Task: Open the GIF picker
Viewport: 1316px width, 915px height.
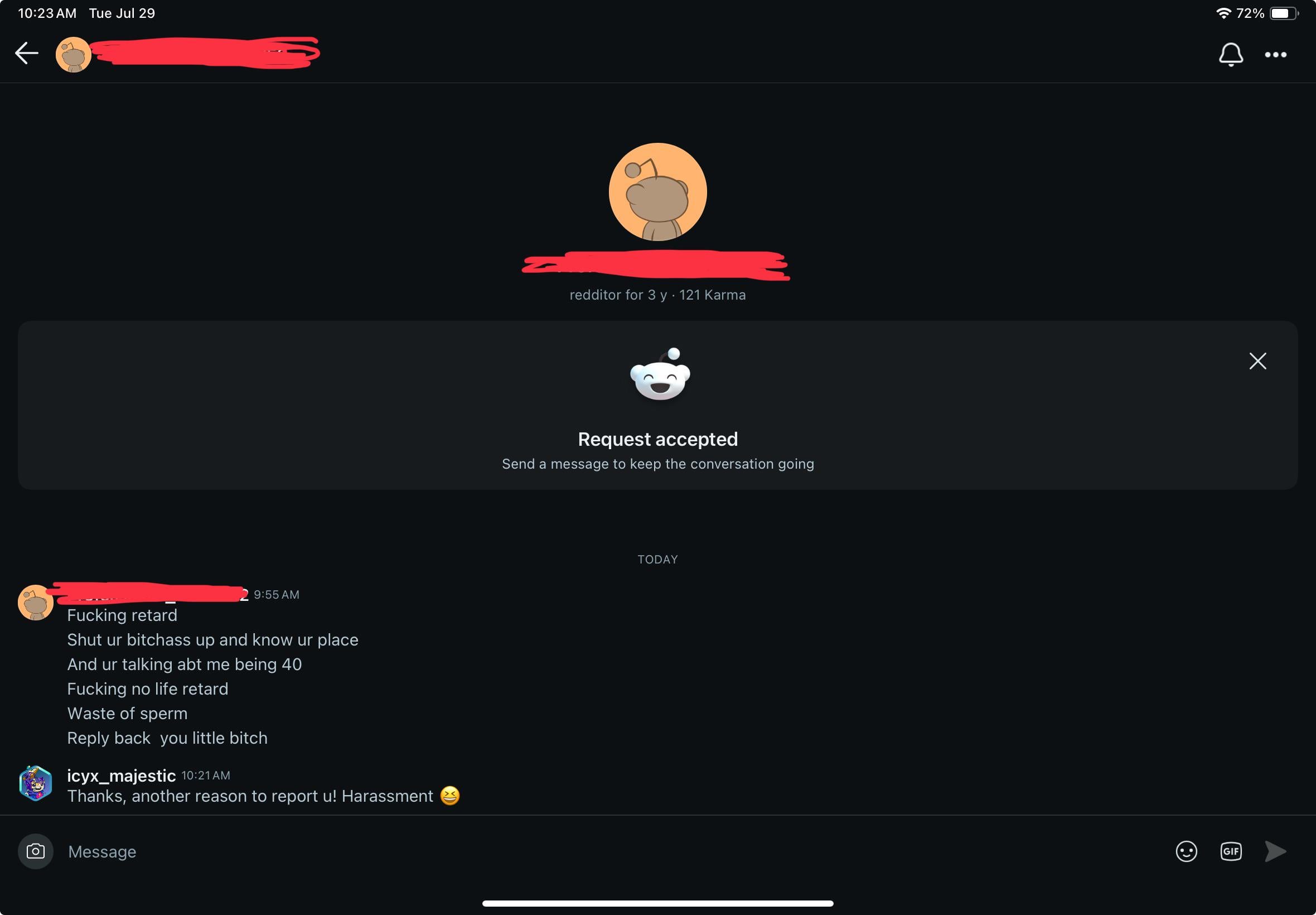Action: click(1231, 851)
